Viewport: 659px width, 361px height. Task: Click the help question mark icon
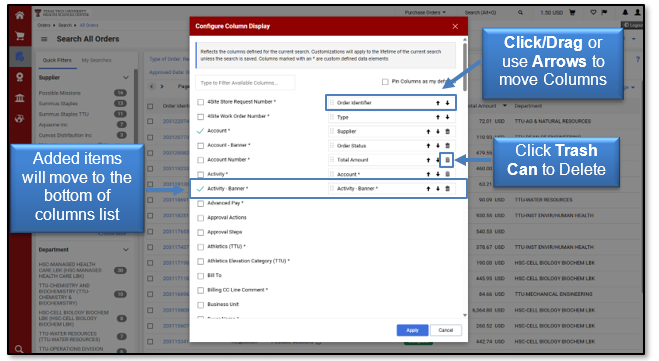pos(638,60)
